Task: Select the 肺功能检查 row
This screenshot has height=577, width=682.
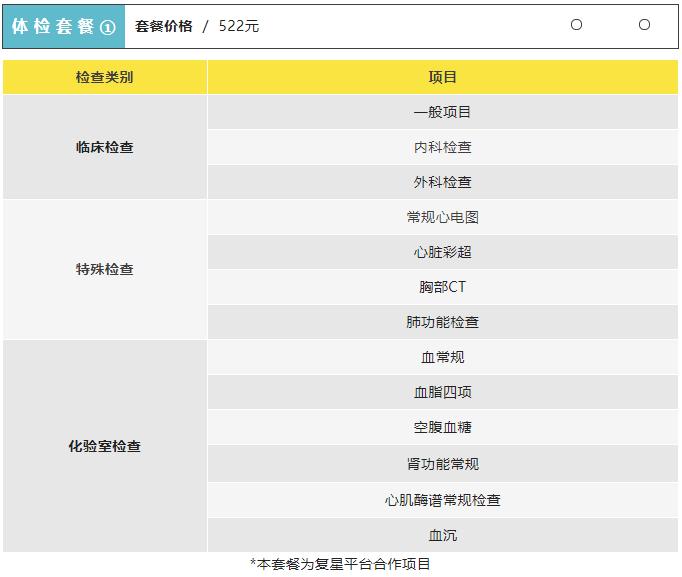Action: click(442, 322)
